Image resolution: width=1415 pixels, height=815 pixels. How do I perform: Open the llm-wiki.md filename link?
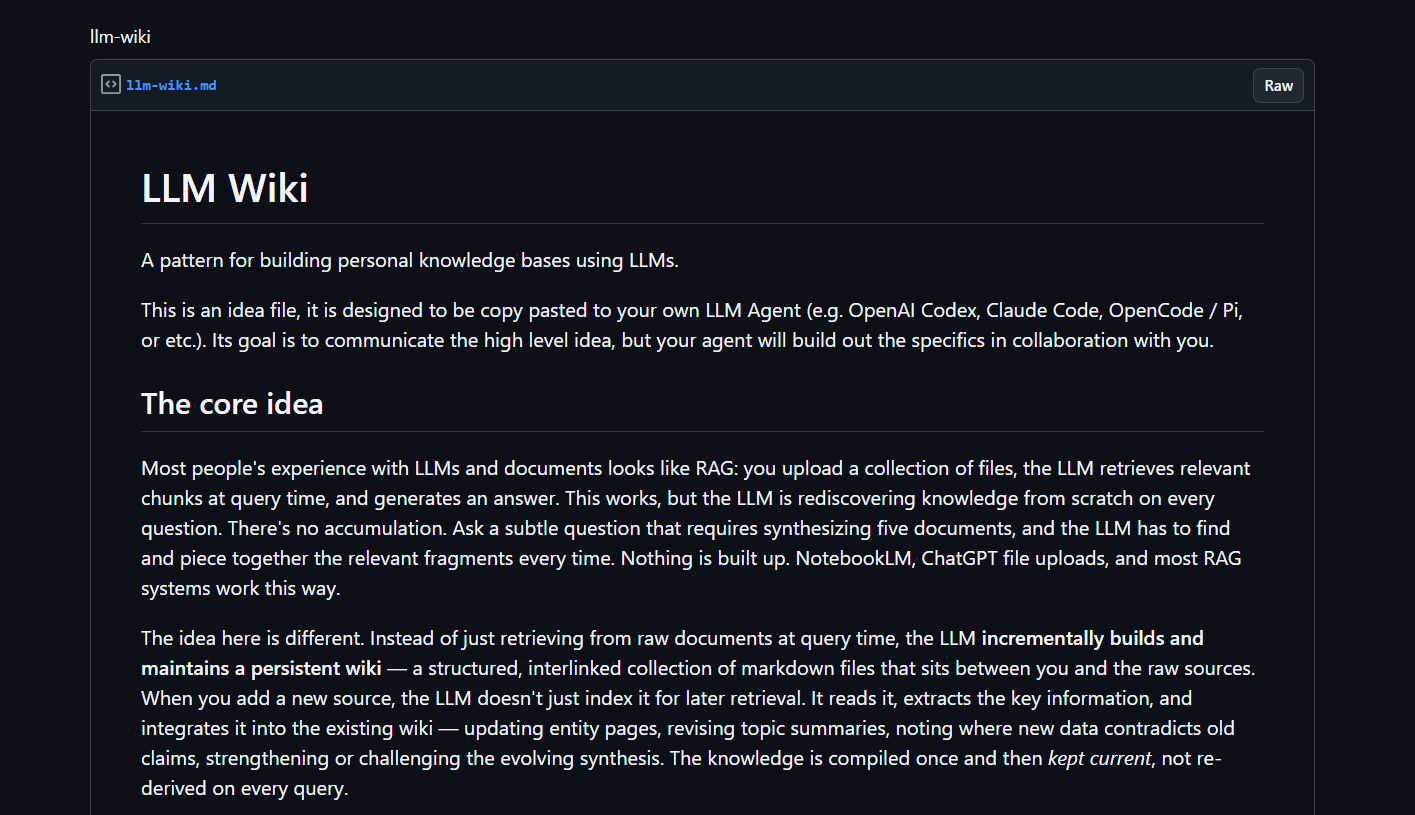pos(171,85)
